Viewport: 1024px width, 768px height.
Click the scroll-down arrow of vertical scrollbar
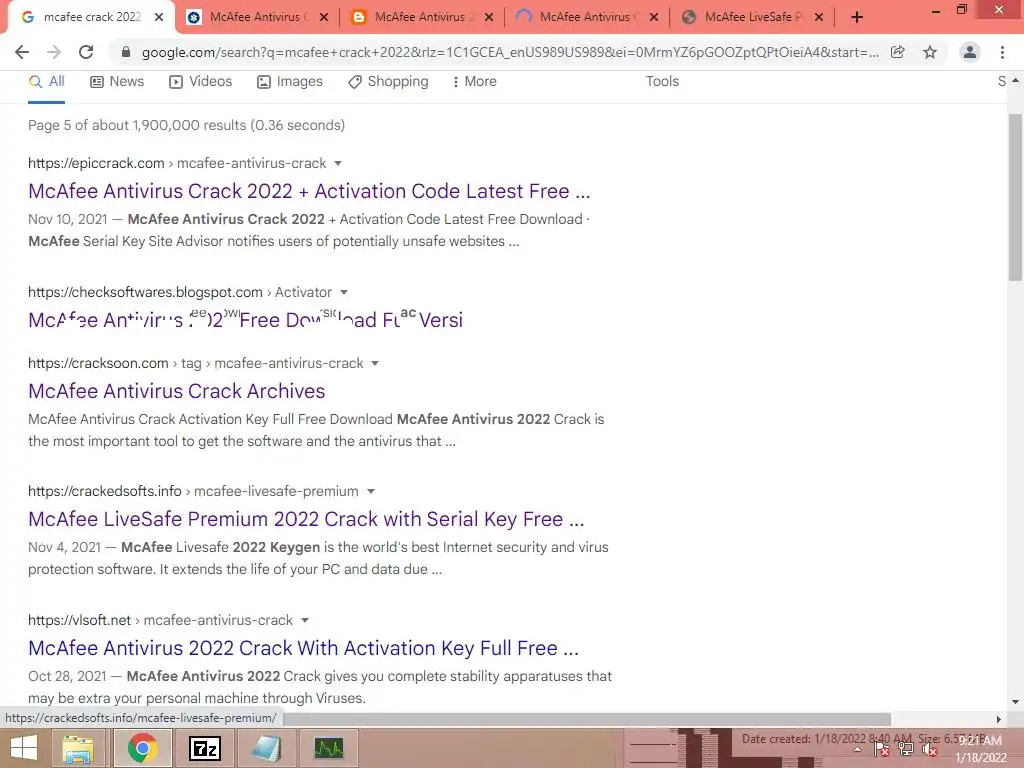tap(1015, 703)
